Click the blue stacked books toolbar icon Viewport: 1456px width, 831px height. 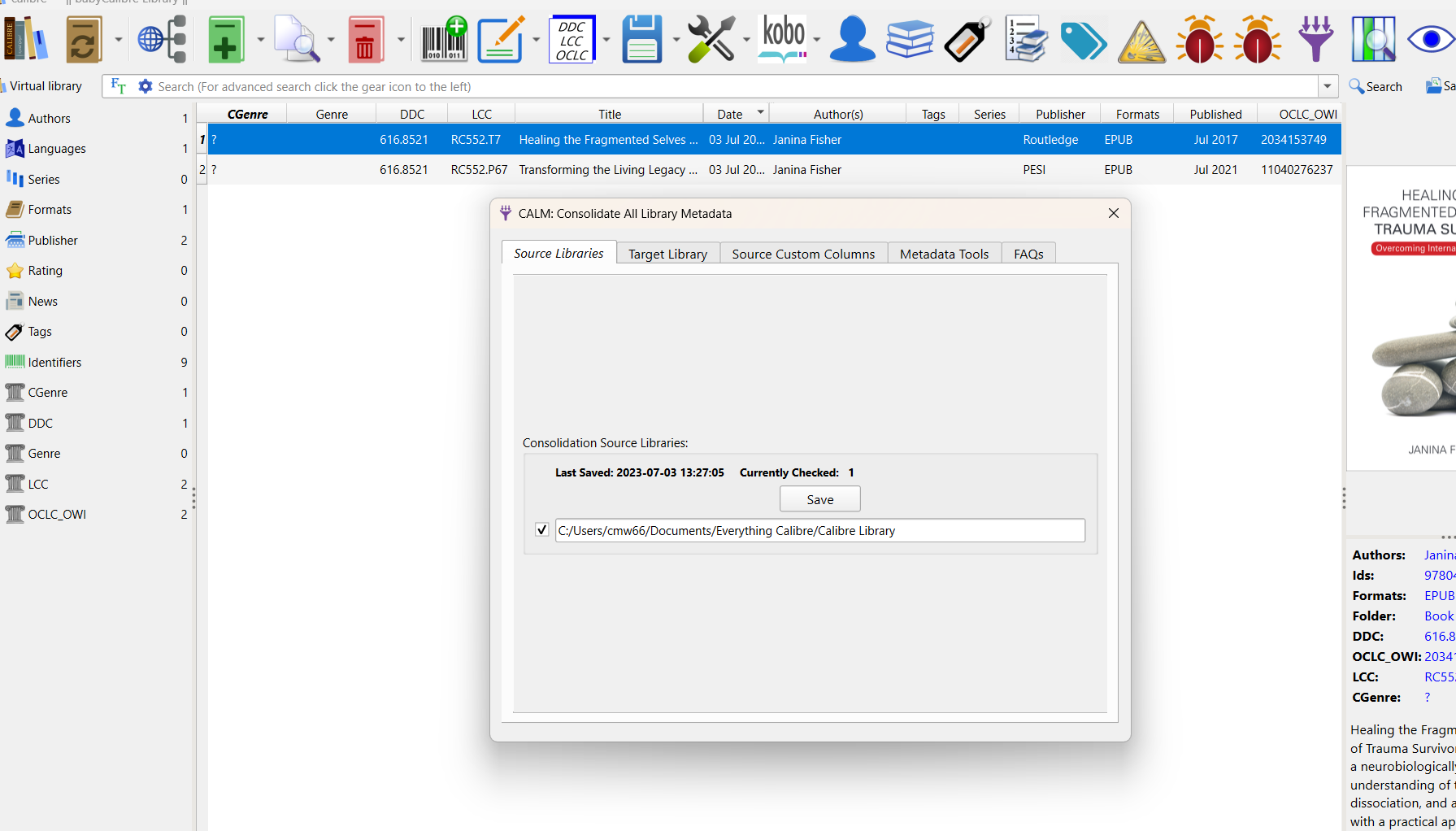[910, 39]
